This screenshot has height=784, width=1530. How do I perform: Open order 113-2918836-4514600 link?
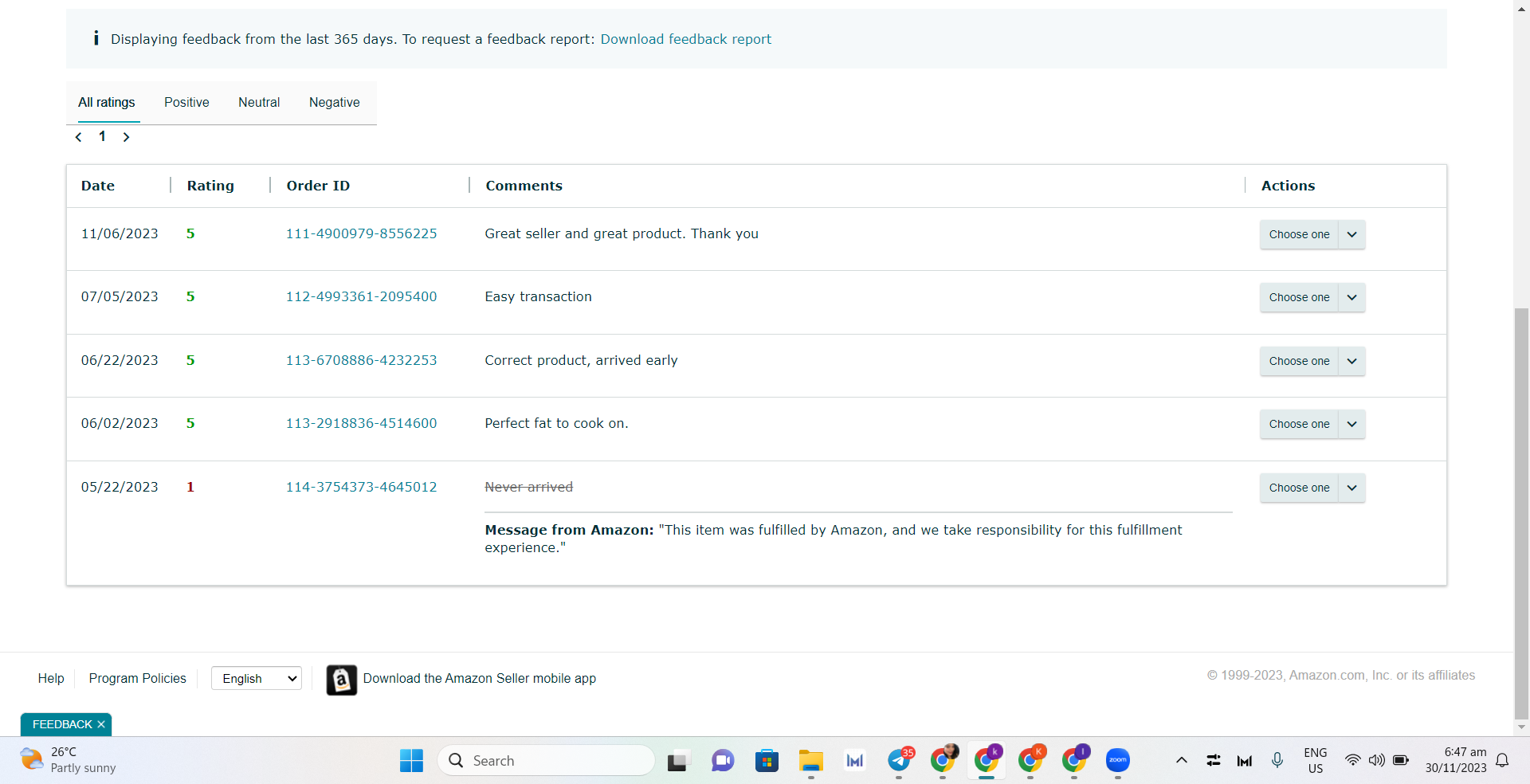(x=362, y=423)
